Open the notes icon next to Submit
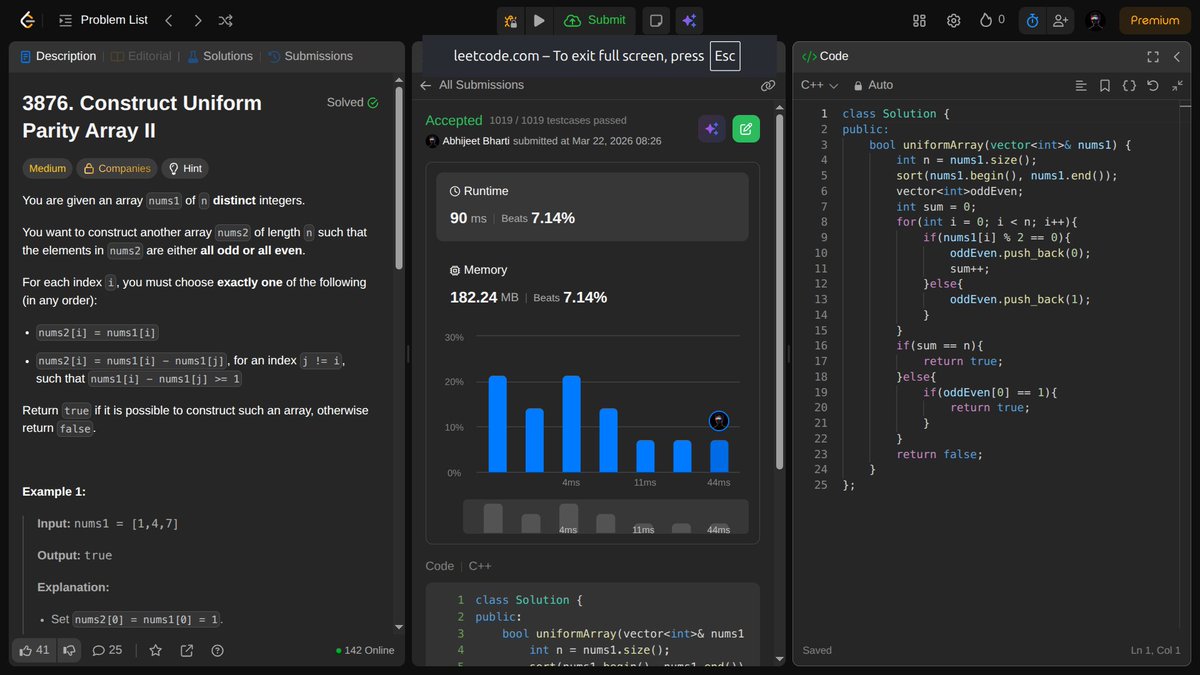This screenshot has width=1200, height=675. (654, 20)
